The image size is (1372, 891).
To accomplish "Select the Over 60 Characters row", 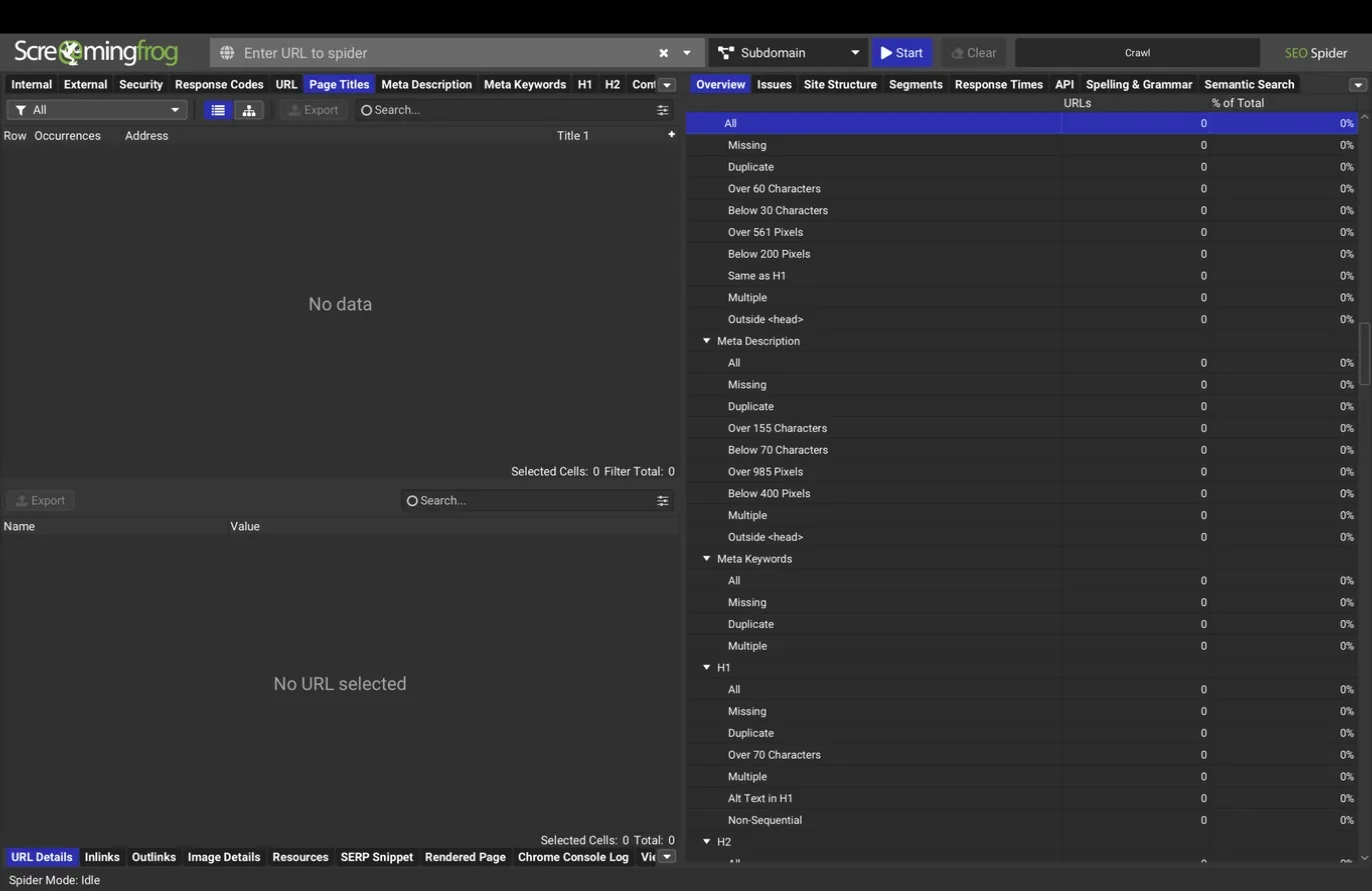I will point(1021,189).
